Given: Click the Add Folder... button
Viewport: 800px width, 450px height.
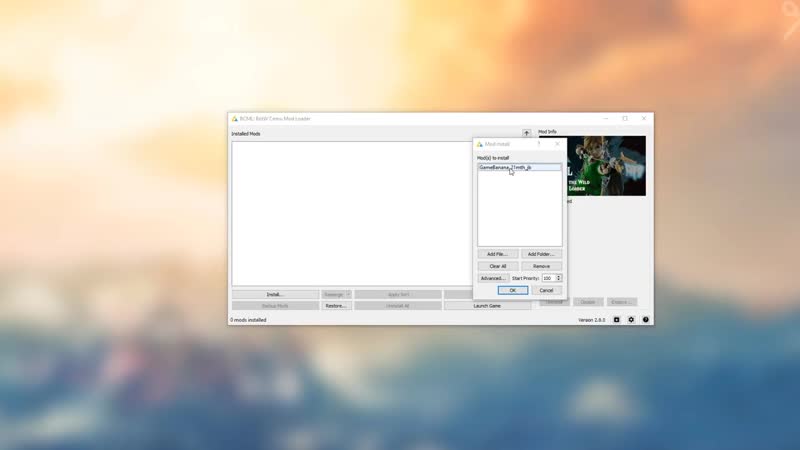Looking at the screenshot, I should [x=541, y=254].
